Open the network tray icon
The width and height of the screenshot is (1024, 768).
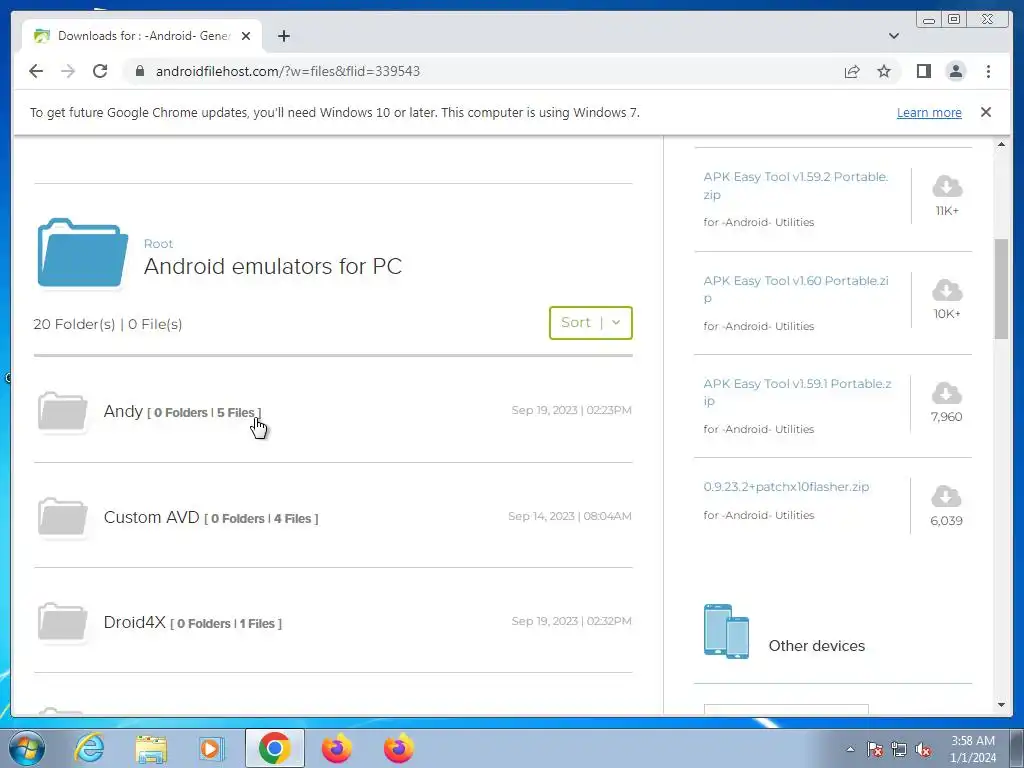(x=899, y=749)
